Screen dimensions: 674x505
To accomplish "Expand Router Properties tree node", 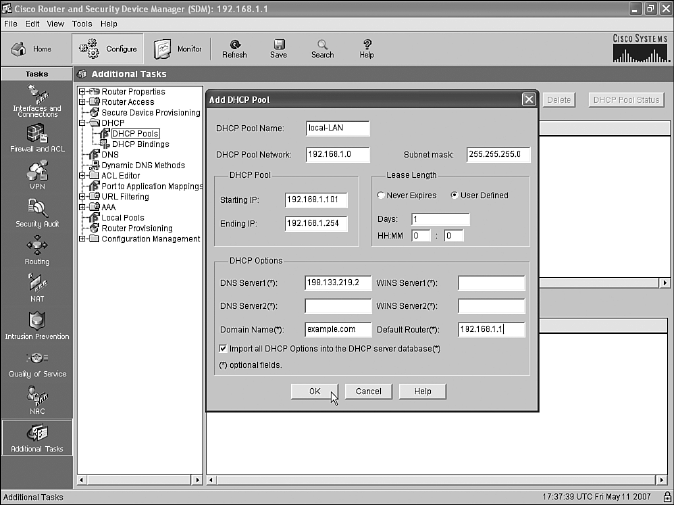I will (x=82, y=92).
